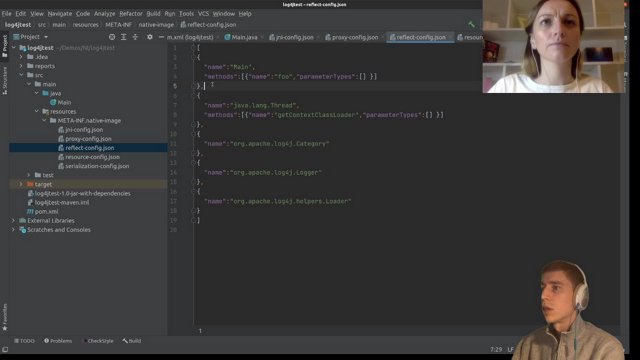Switch to the proxy-config.json tab
The width and height of the screenshot is (640, 360).
pyautogui.click(x=355, y=37)
